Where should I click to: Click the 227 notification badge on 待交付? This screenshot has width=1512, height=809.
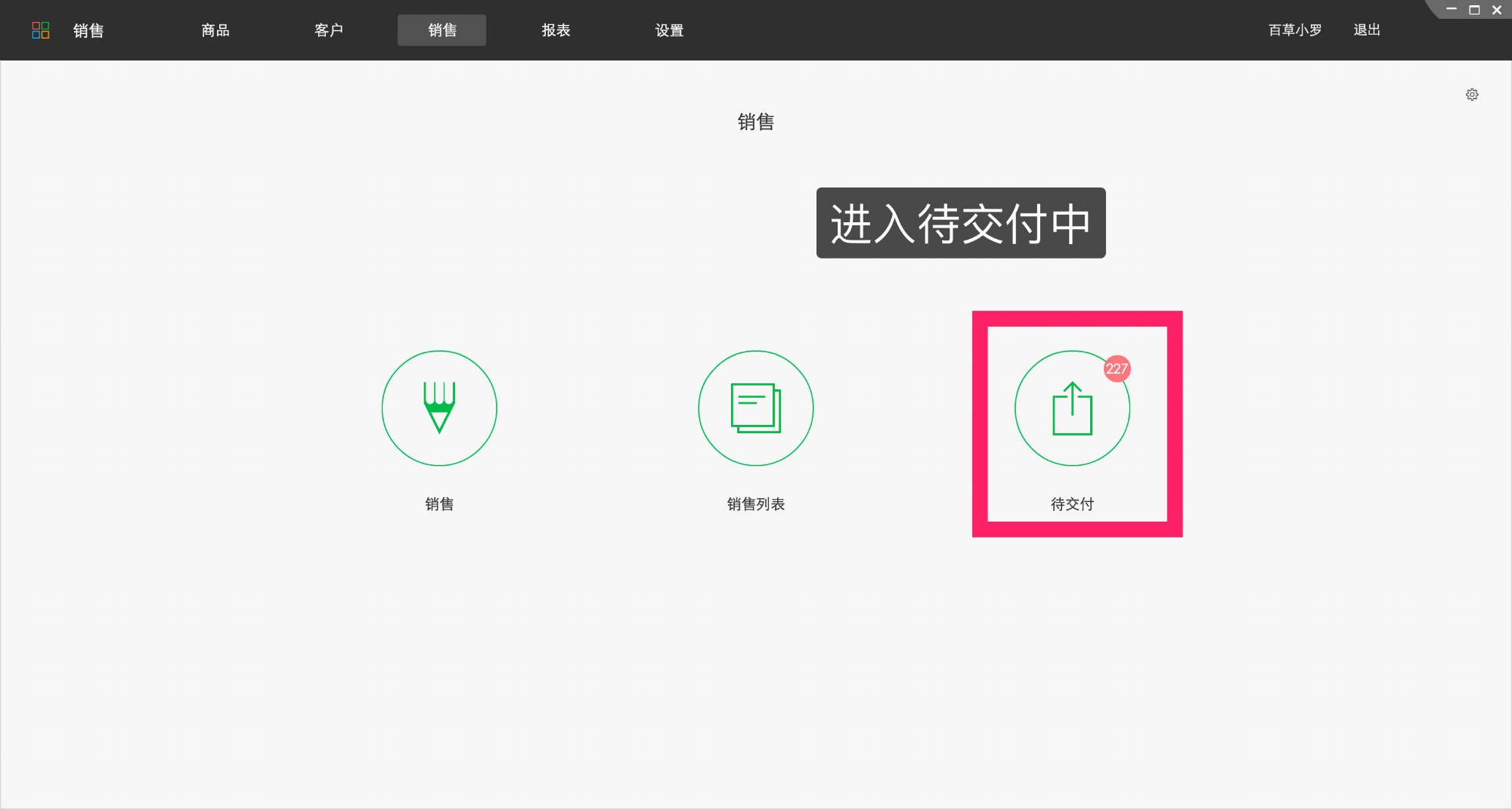pos(1117,370)
